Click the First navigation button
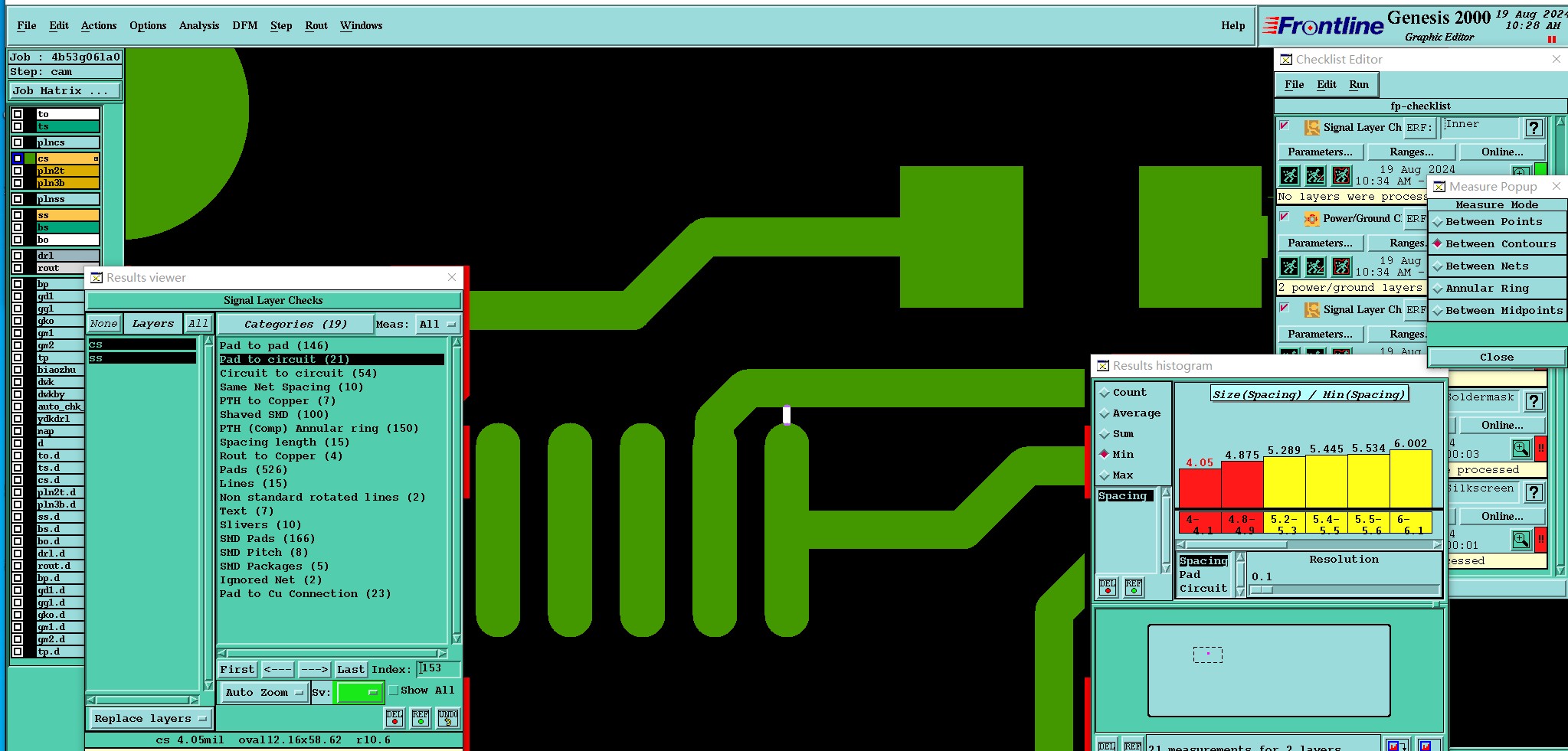The height and width of the screenshot is (751, 1568). coord(237,670)
